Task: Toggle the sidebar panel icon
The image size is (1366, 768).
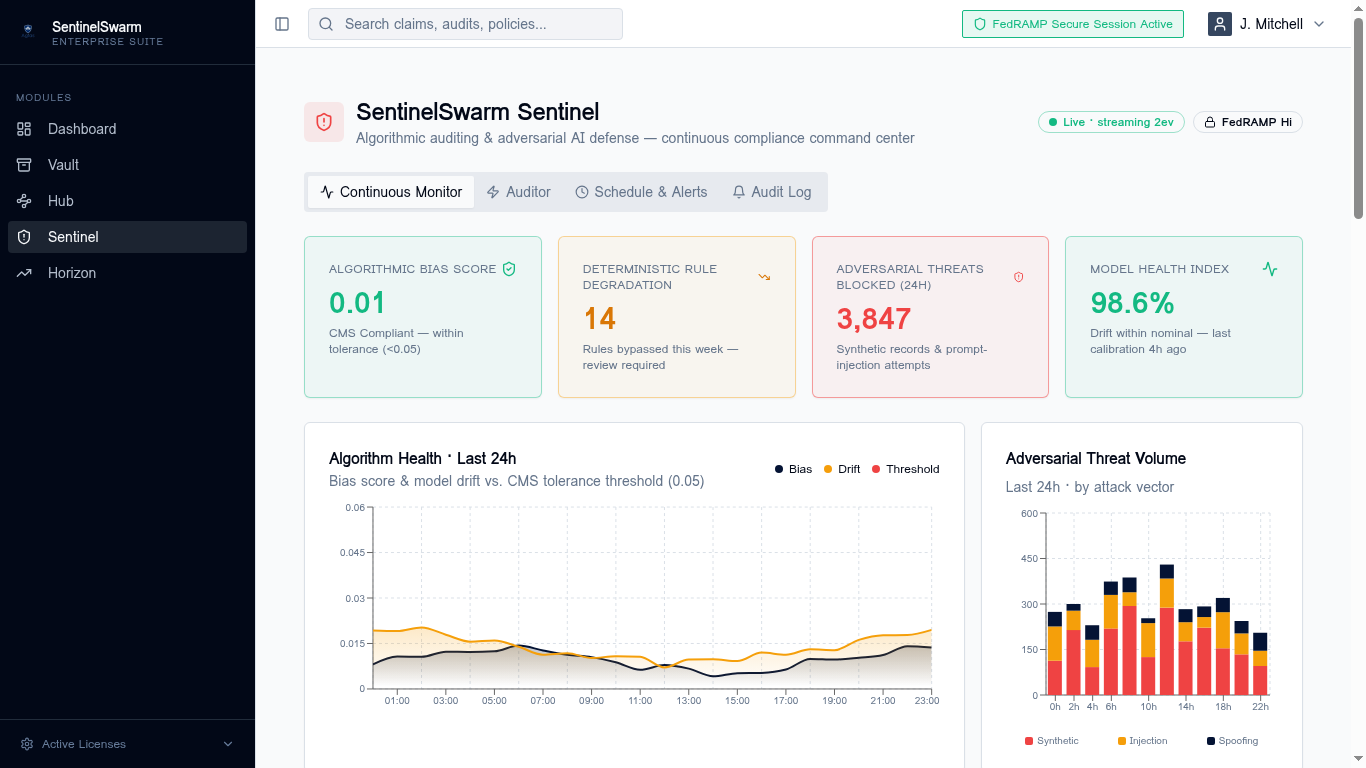Action: pyautogui.click(x=282, y=24)
